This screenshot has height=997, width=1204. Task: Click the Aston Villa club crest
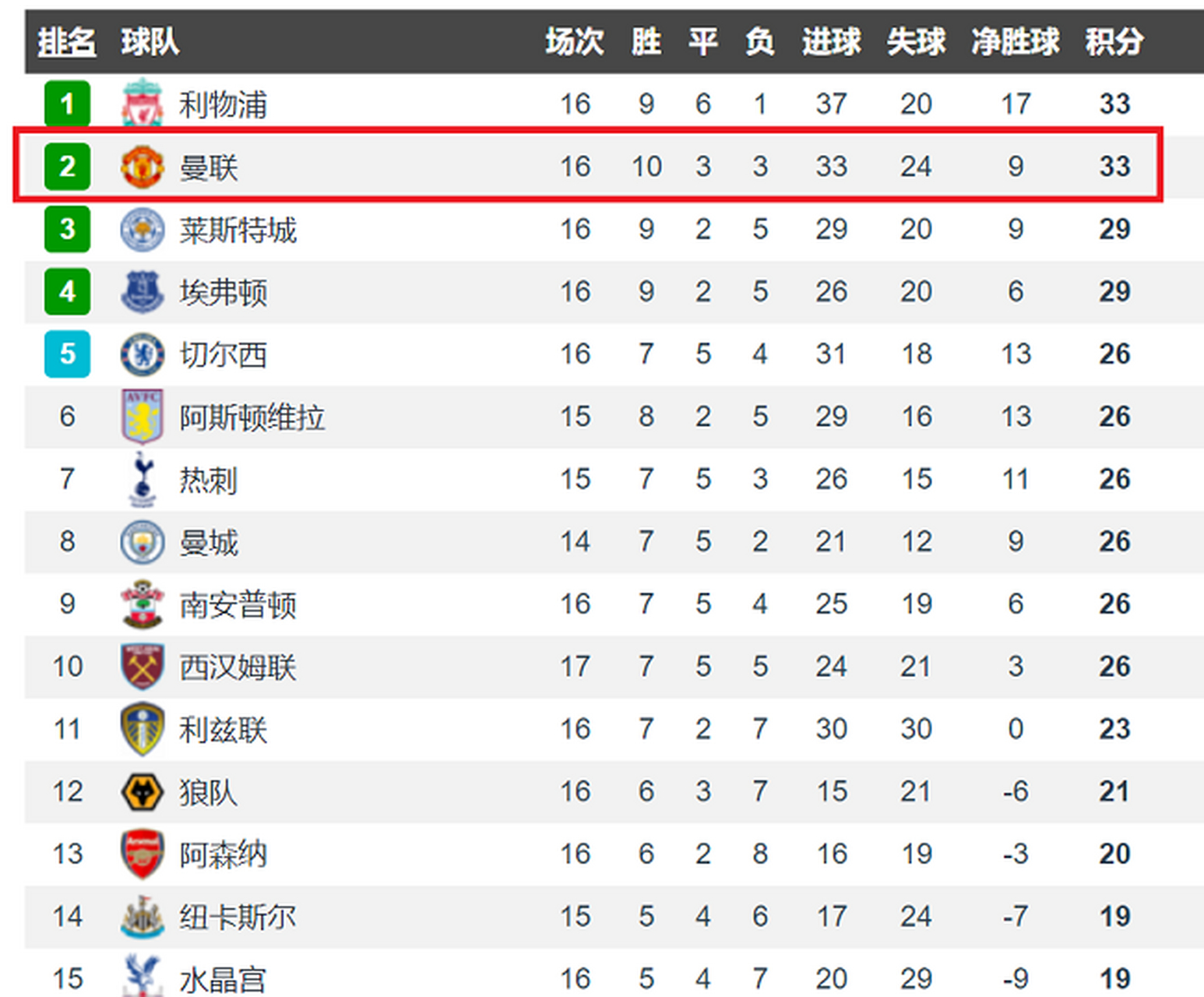click(142, 417)
